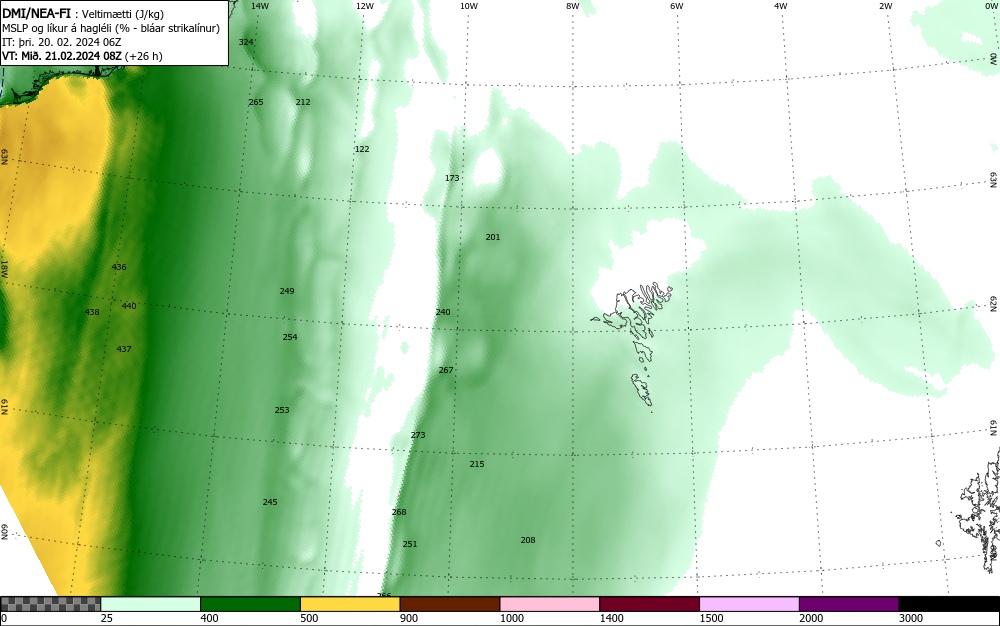
Task: Click the legend scale number 400
Action: [x=209, y=618]
